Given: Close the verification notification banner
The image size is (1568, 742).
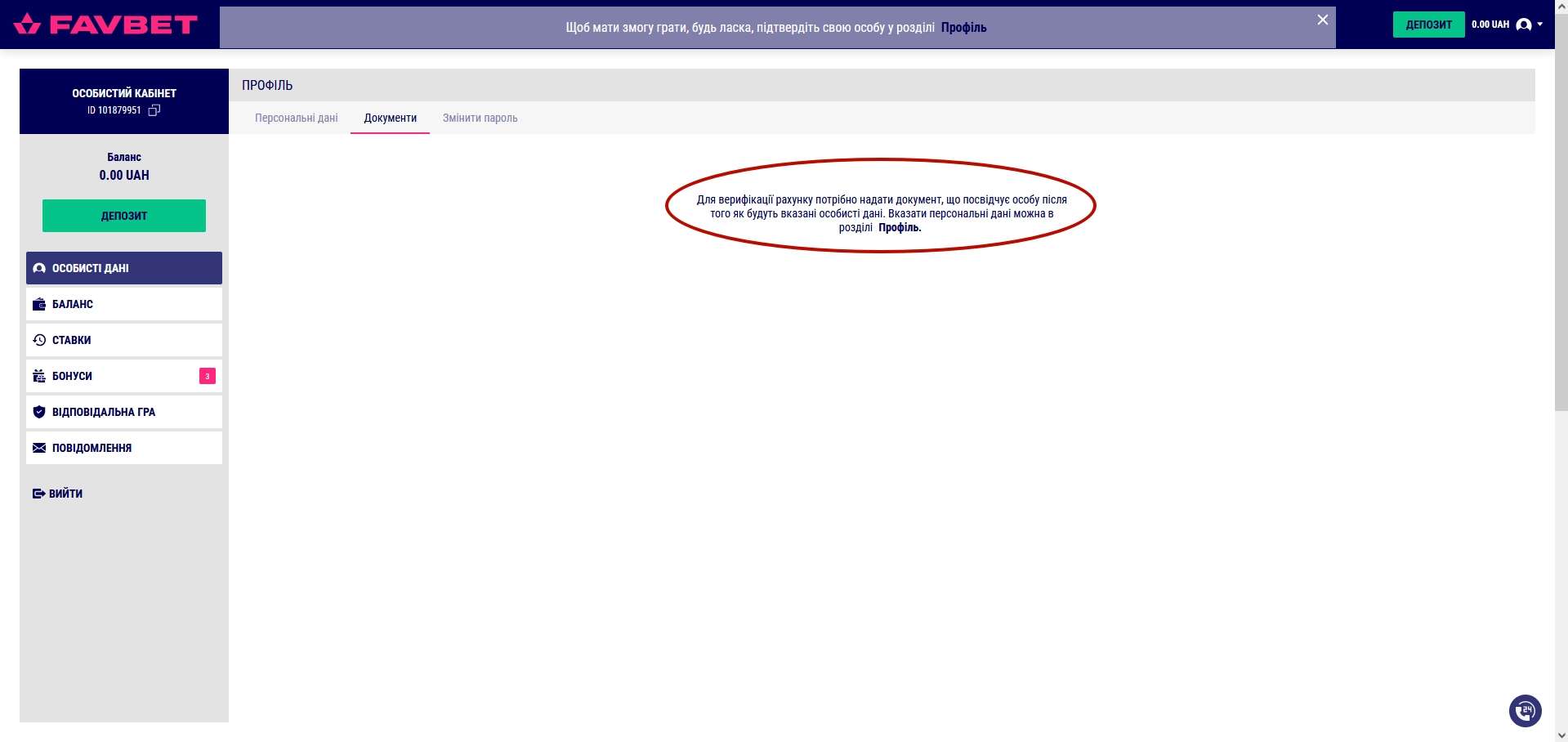Looking at the screenshot, I should pyautogui.click(x=1322, y=20).
